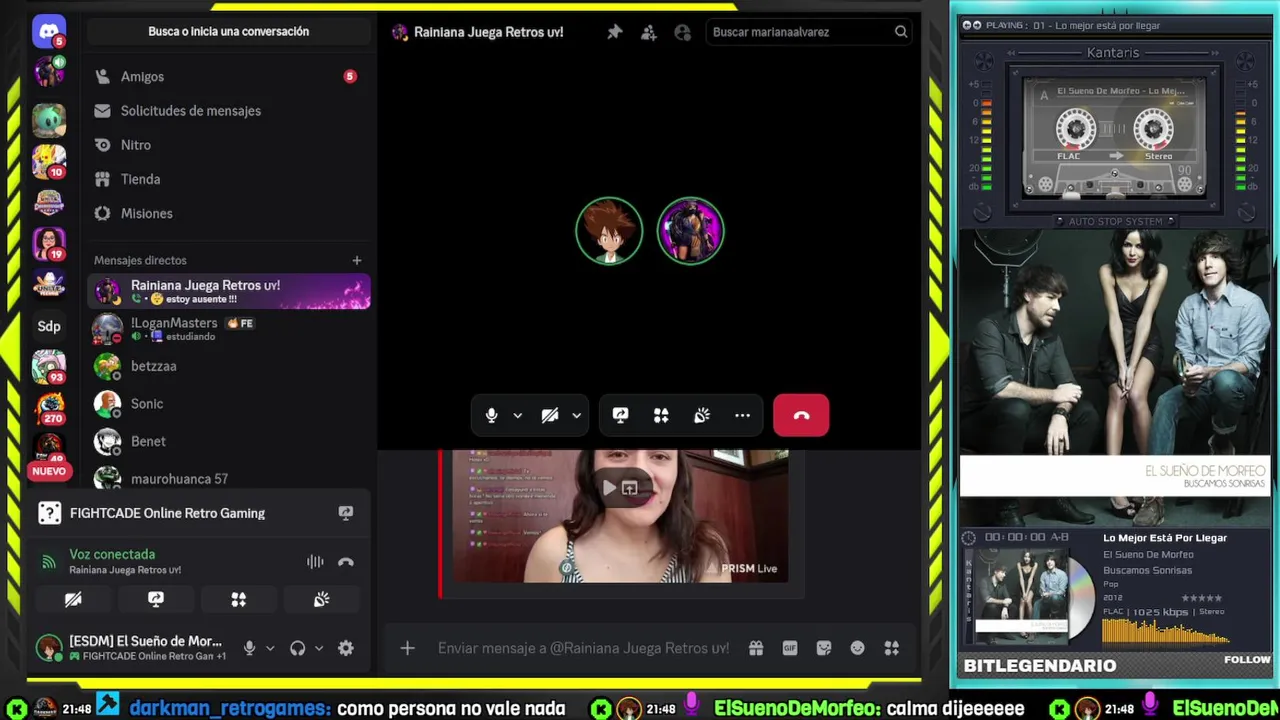Click Voz conectada status text
Image resolution: width=1280 pixels, height=720 pixels.
112,554
